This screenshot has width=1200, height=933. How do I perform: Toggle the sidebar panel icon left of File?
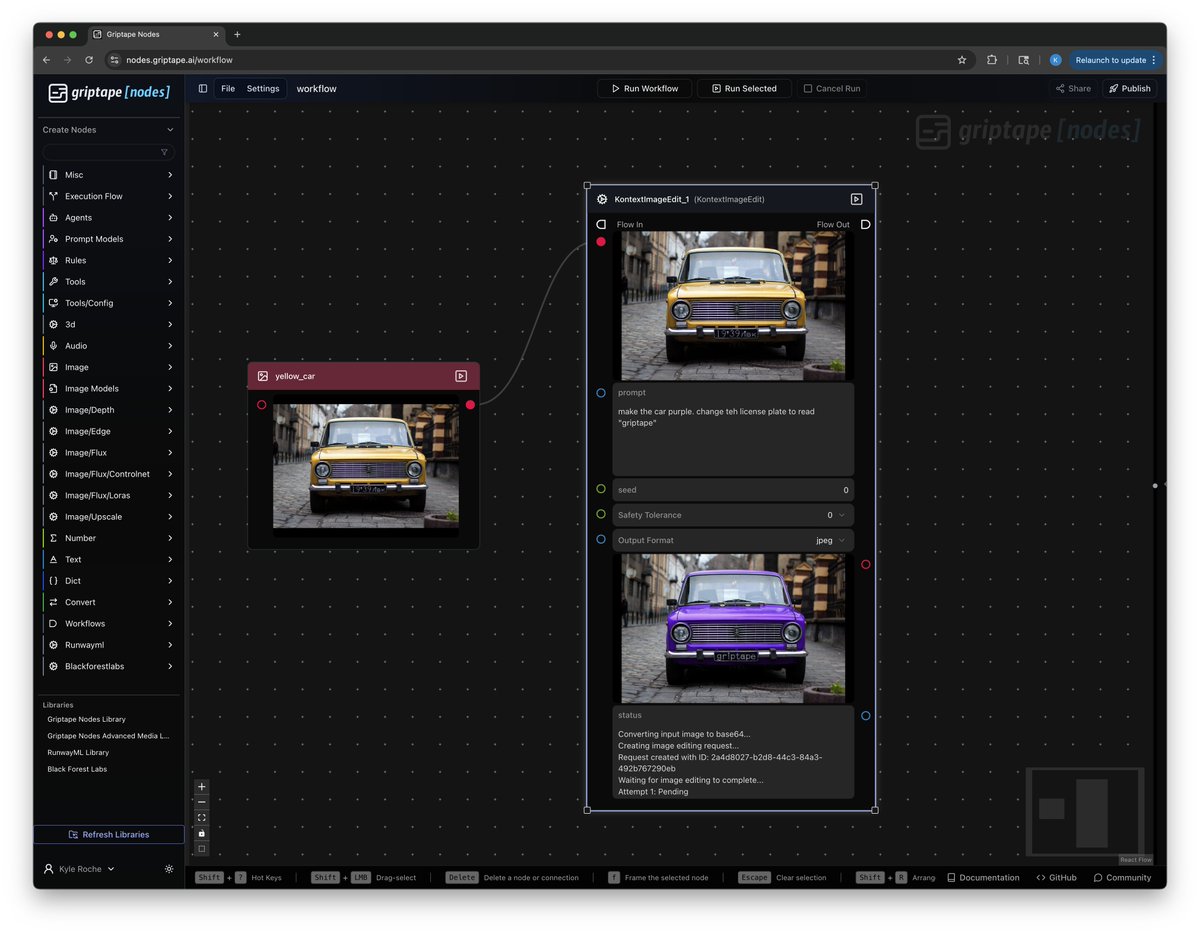click(203, 88)
